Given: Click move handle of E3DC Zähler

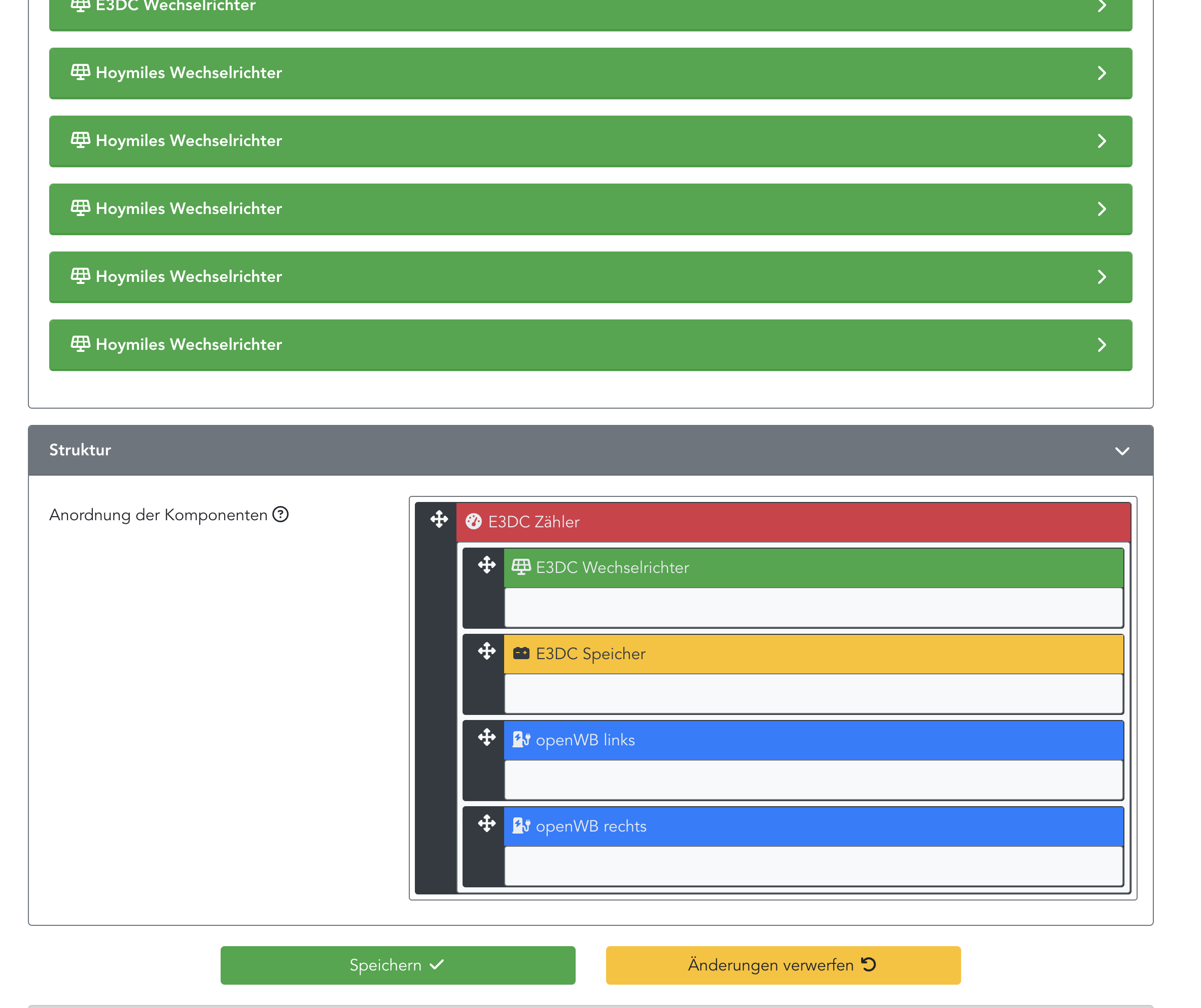Looking at the screenshot, I should click(439, 519).
